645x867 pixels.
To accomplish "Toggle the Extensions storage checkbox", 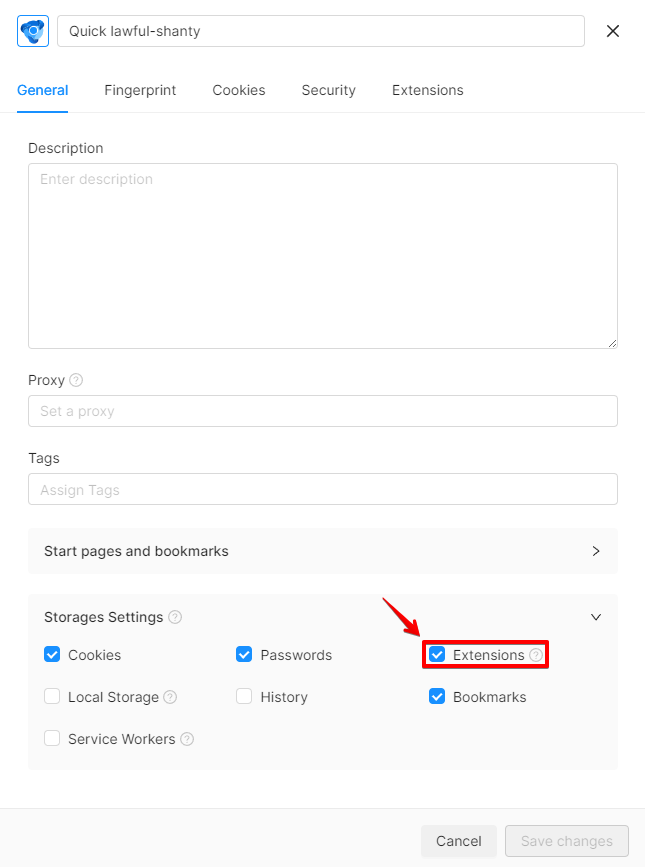I will point(437,655).
